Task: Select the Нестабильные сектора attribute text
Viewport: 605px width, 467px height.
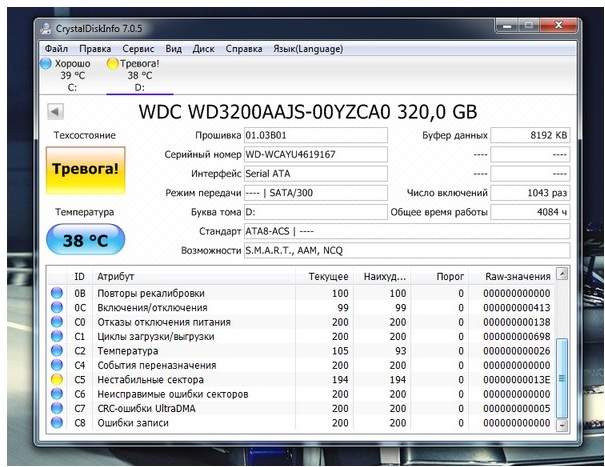Action: 150,380
